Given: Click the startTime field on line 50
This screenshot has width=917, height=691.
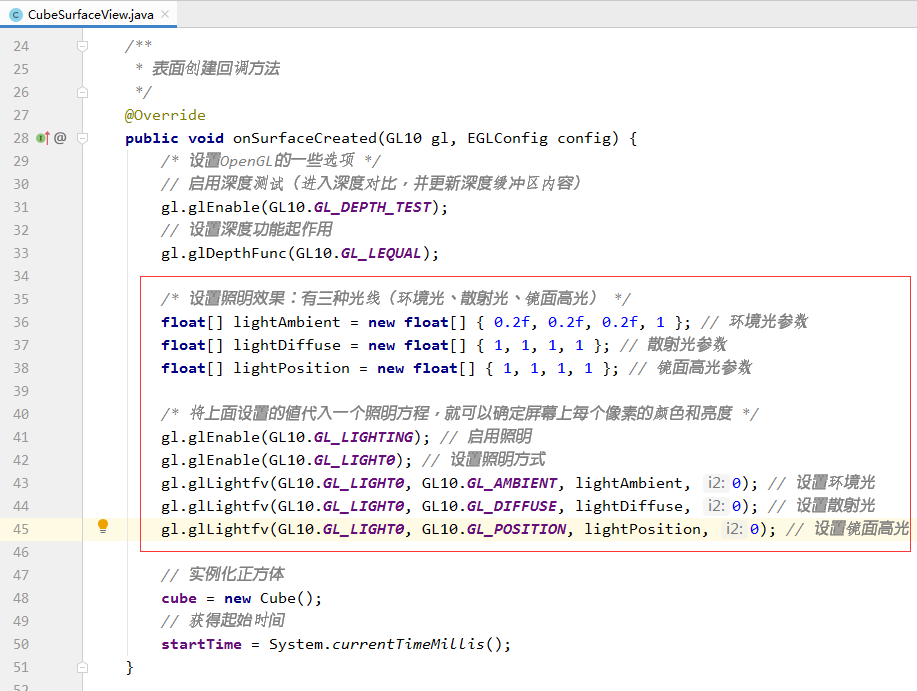Looking at the screenshot, I should [201, 644].
